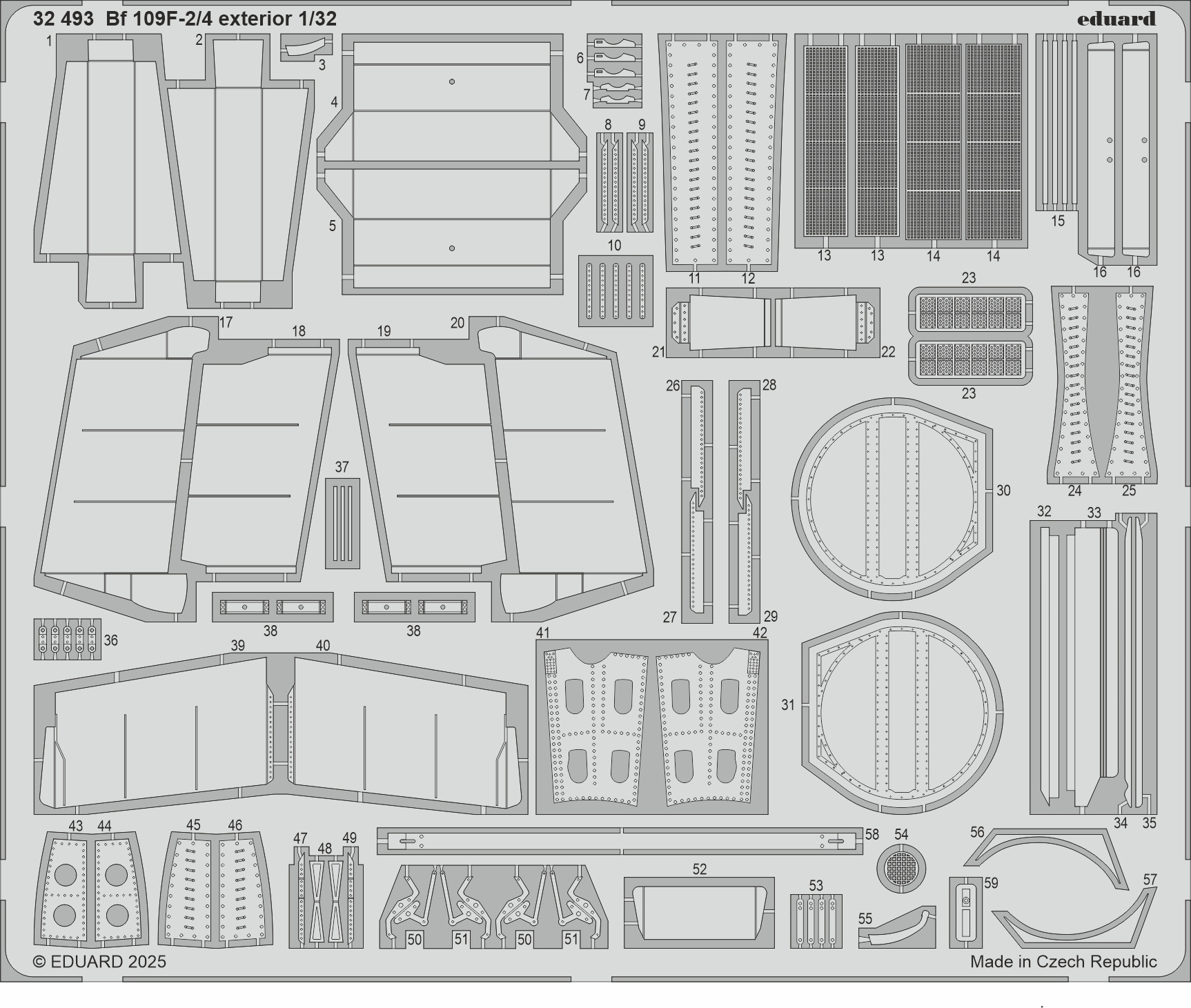Click the "Made in Czech Republic" text
The height and width of the screenshot is (1008, 1191).
[1063, 962]
